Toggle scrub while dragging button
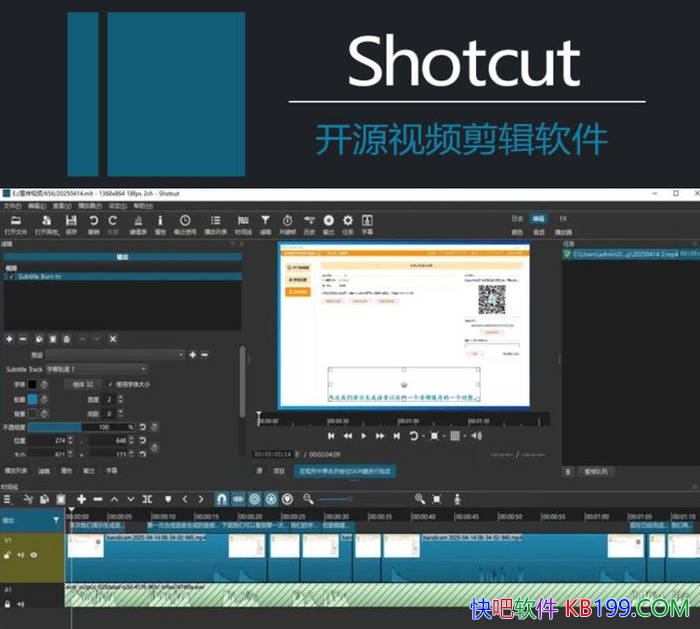 pyautogui.click(x=238, y=499)
